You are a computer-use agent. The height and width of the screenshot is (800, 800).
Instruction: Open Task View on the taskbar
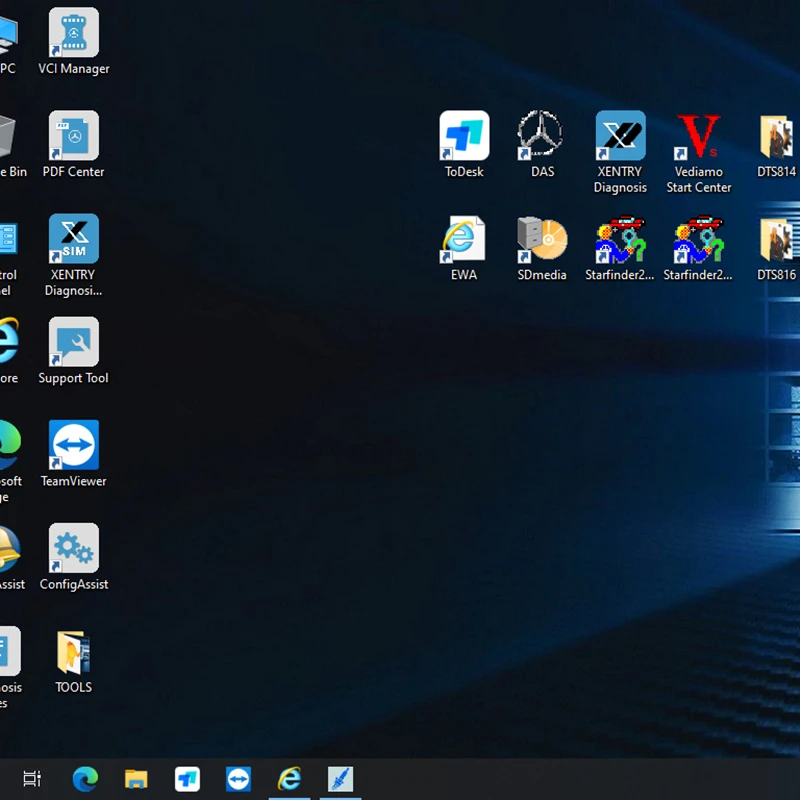(32, 779)
